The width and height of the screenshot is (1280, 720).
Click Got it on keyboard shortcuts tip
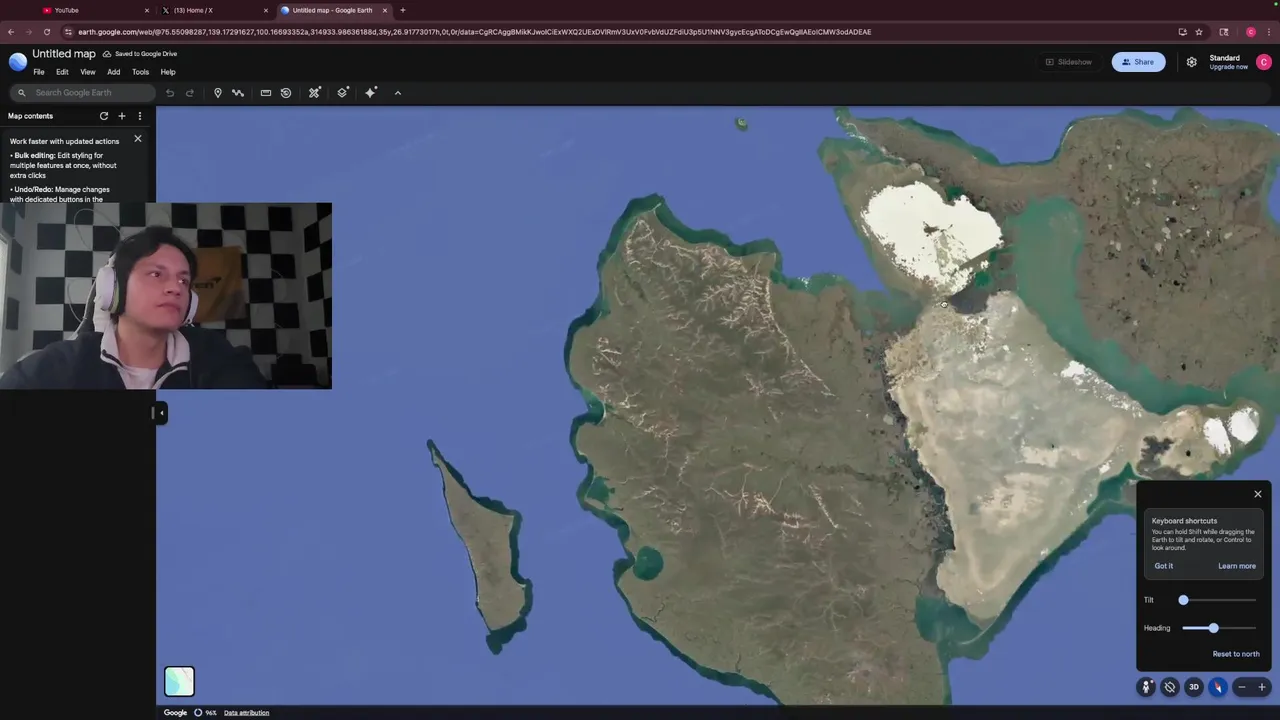tap(1164, 566)
